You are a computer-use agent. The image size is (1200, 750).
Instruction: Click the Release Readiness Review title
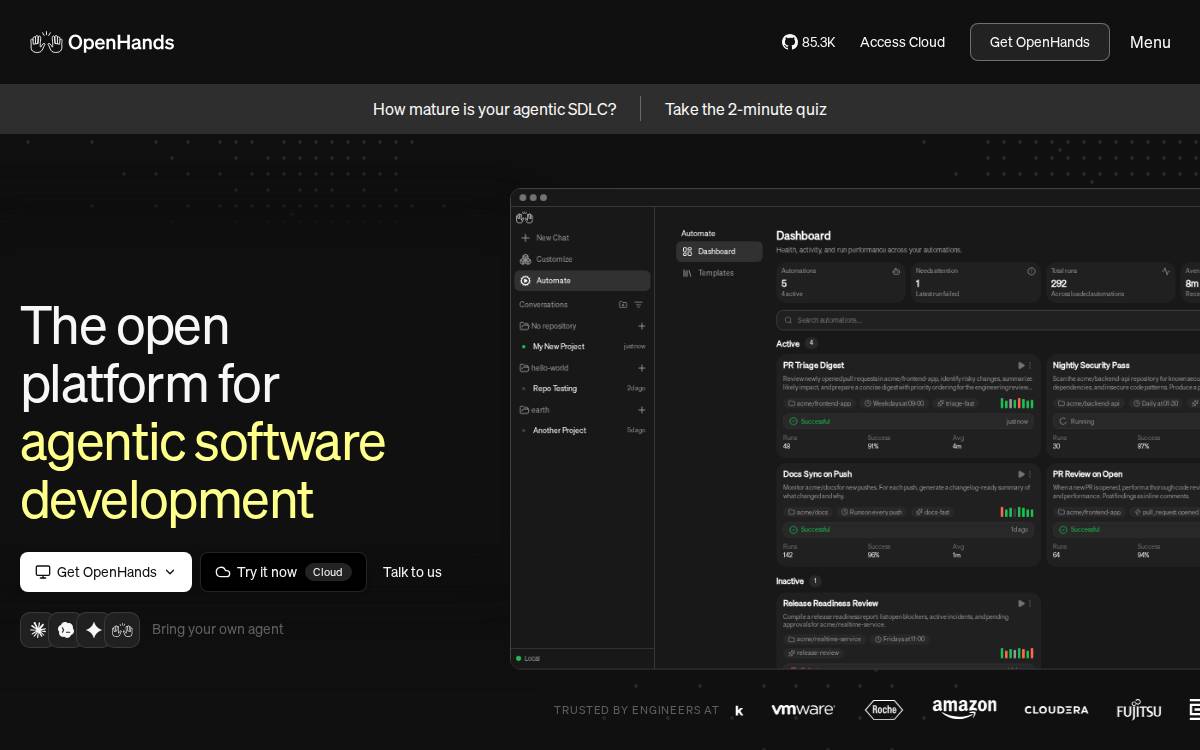pyautogui.click(x=830, y=604)
